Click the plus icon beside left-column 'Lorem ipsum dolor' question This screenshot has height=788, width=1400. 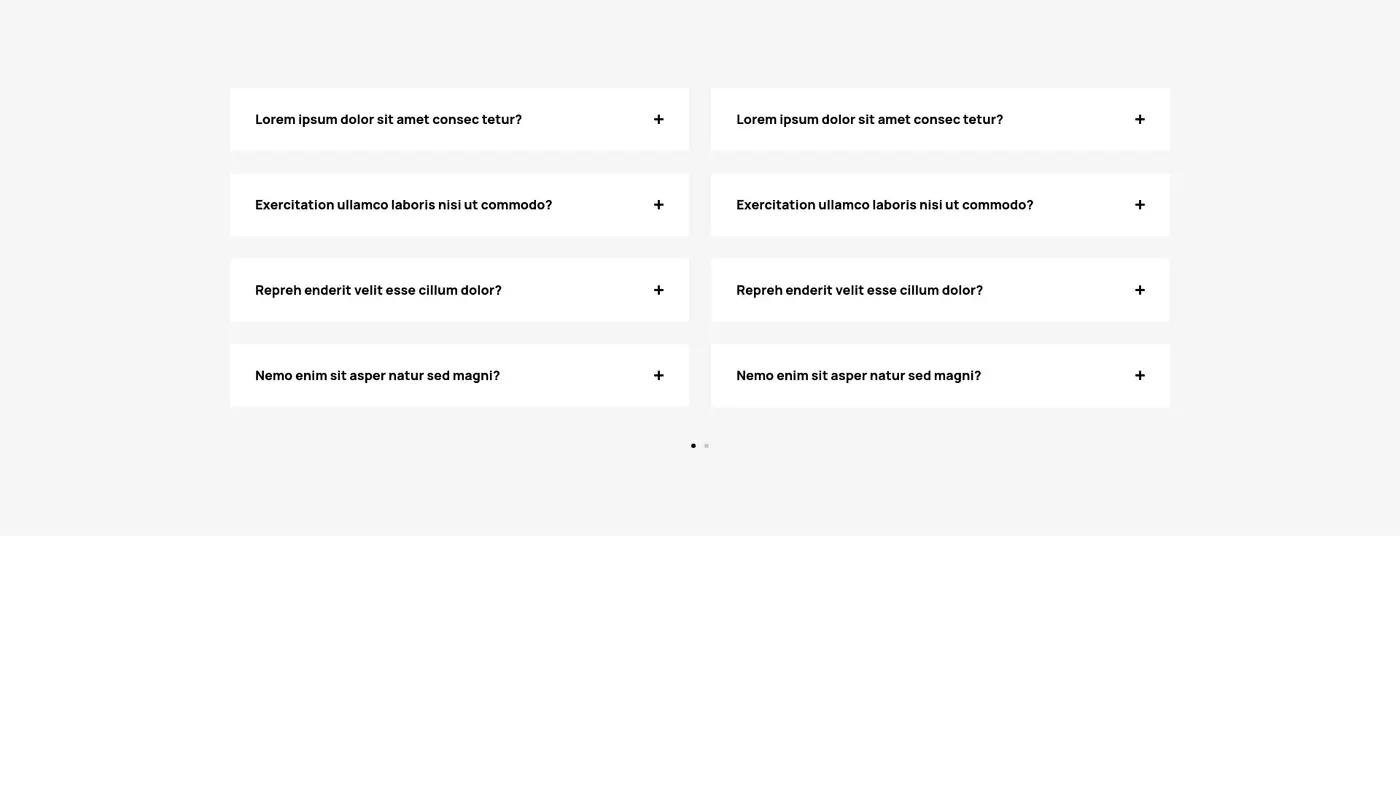(x=658, y=119)
